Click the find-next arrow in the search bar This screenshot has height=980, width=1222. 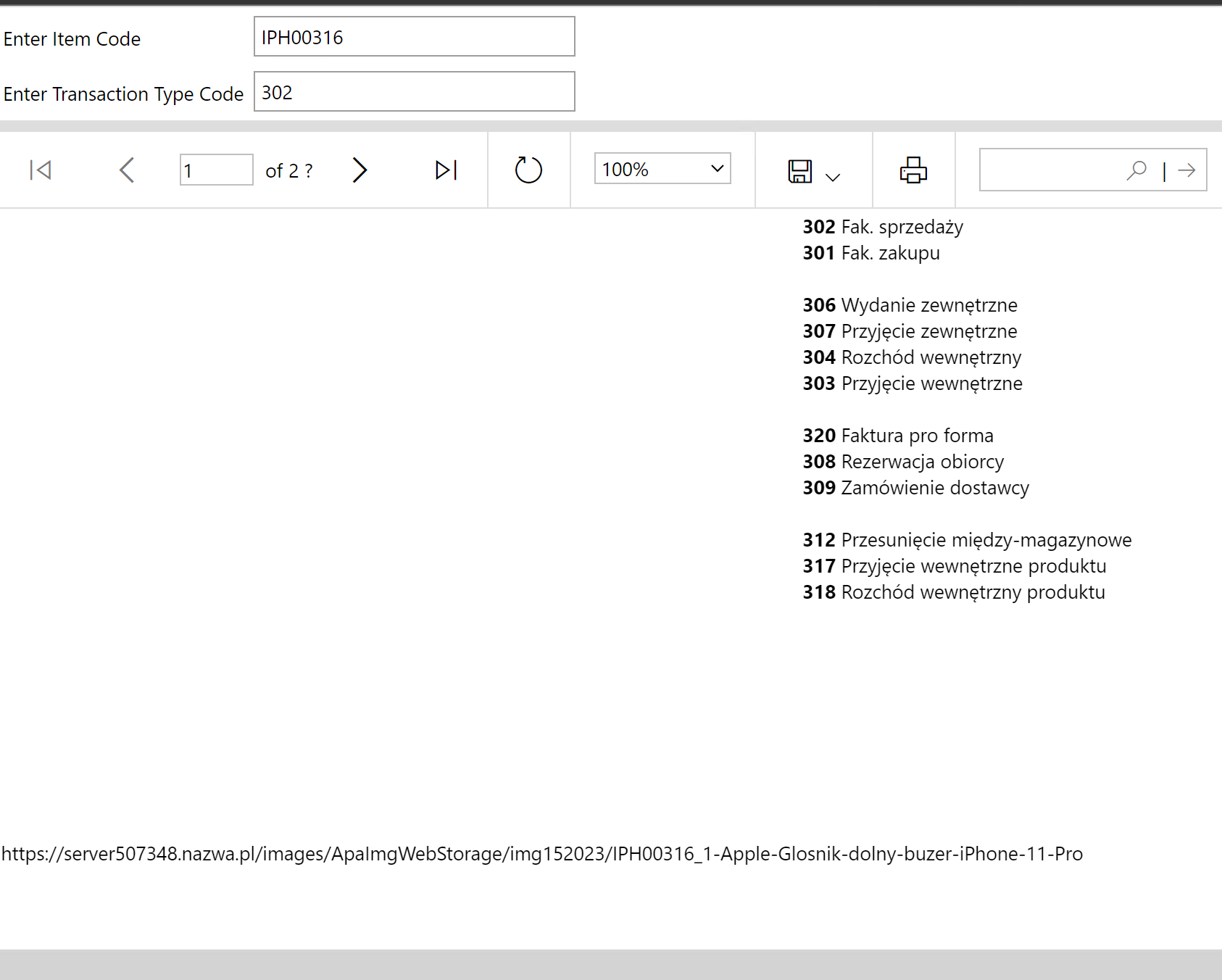point(1186,170)
